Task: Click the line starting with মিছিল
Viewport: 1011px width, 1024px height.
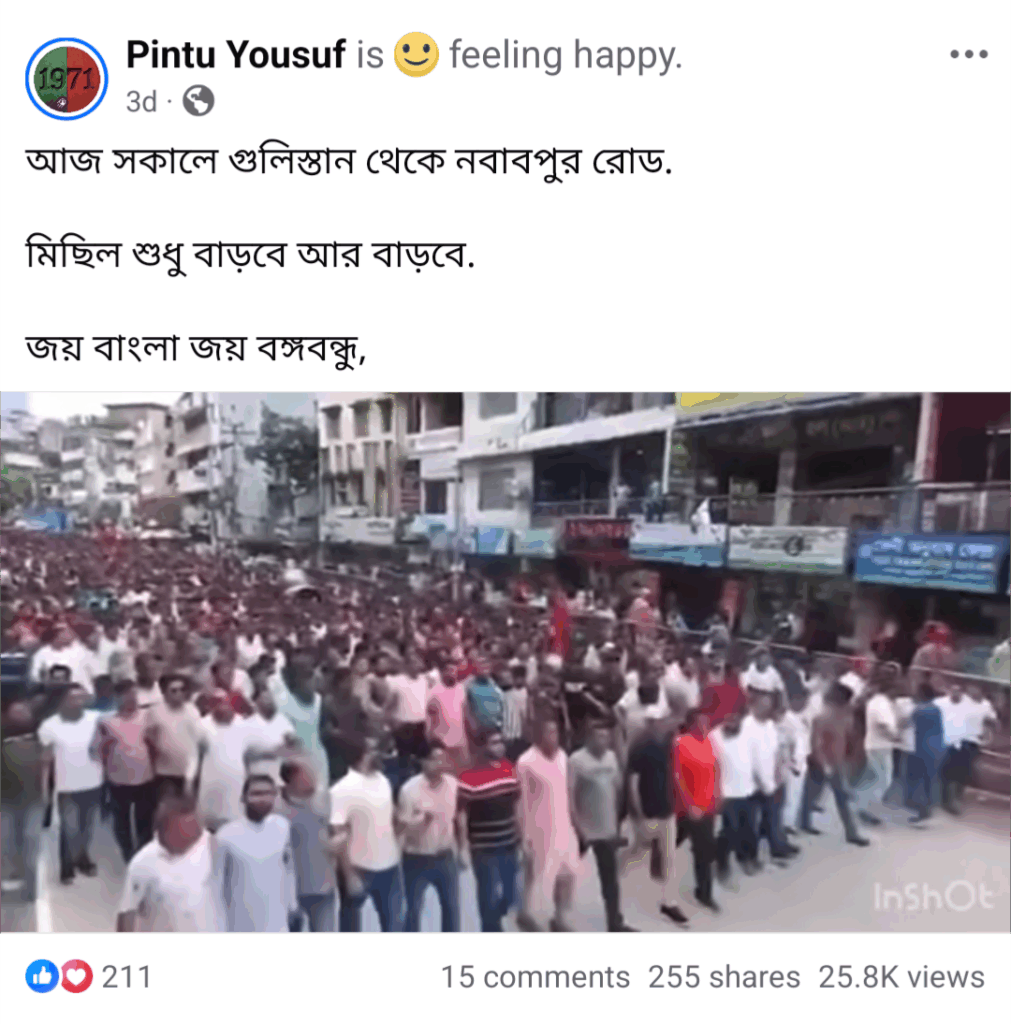Action: (249, 255)
